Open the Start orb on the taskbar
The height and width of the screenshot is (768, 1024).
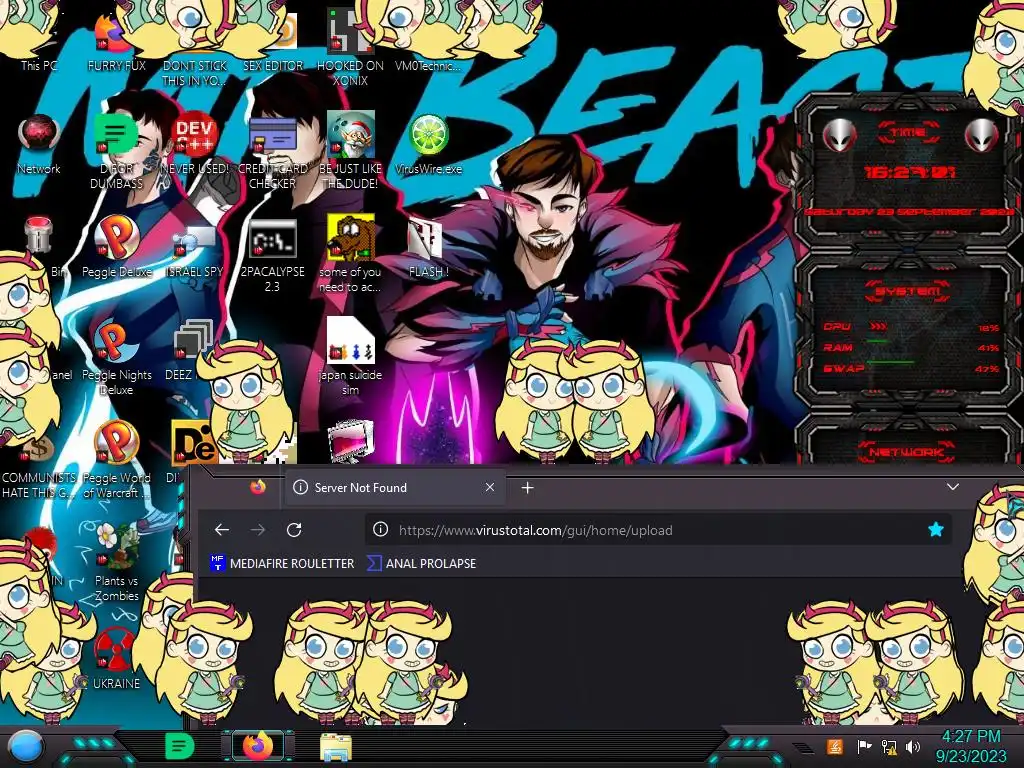[x=25, y=747]
